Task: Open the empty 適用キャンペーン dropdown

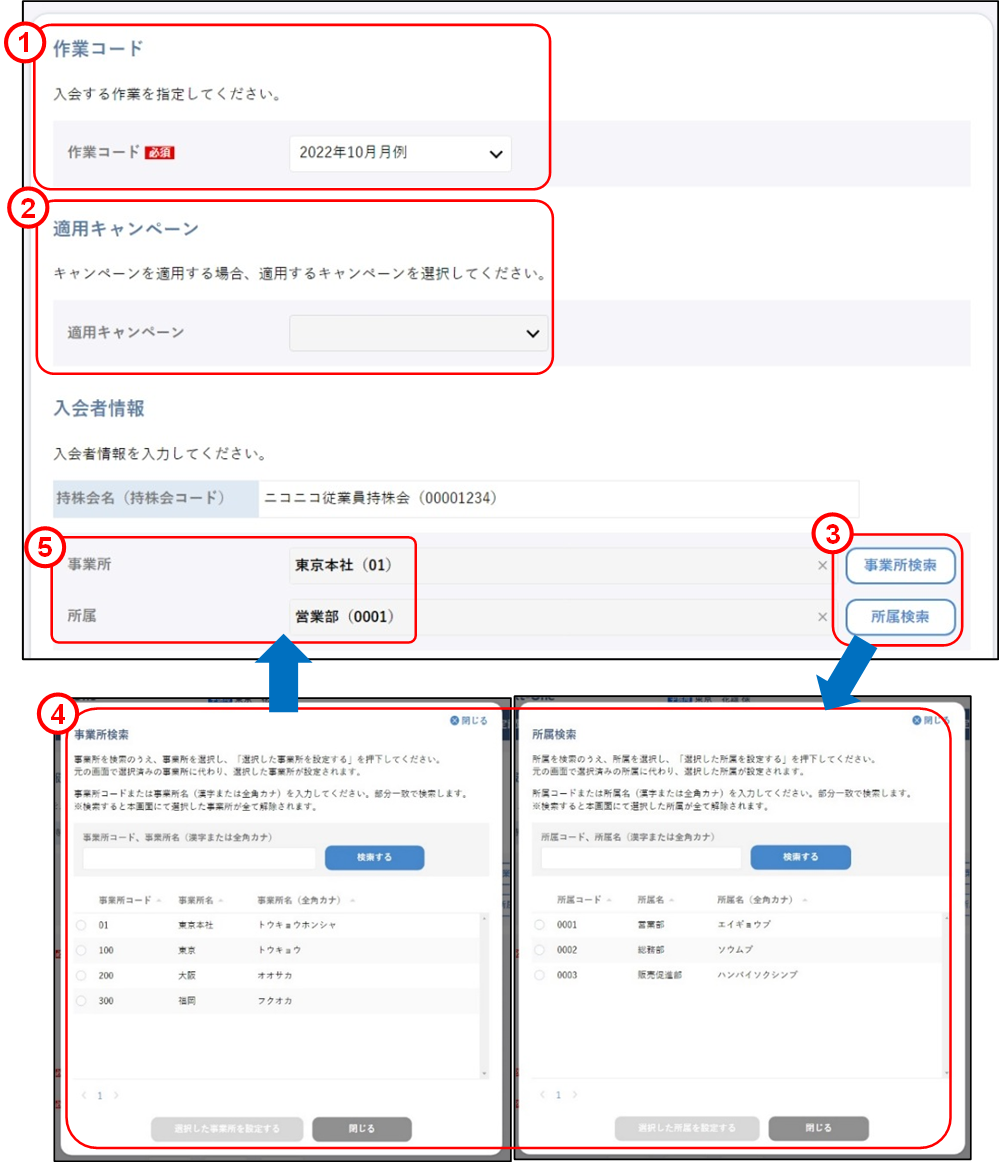Action: point(418,332)
